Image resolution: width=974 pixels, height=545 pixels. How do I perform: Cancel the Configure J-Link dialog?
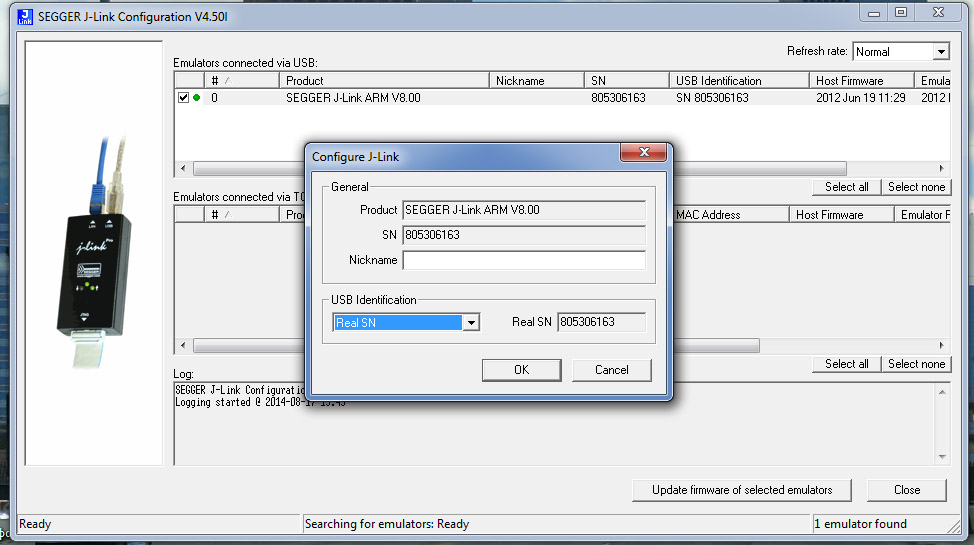pos(611,370)
